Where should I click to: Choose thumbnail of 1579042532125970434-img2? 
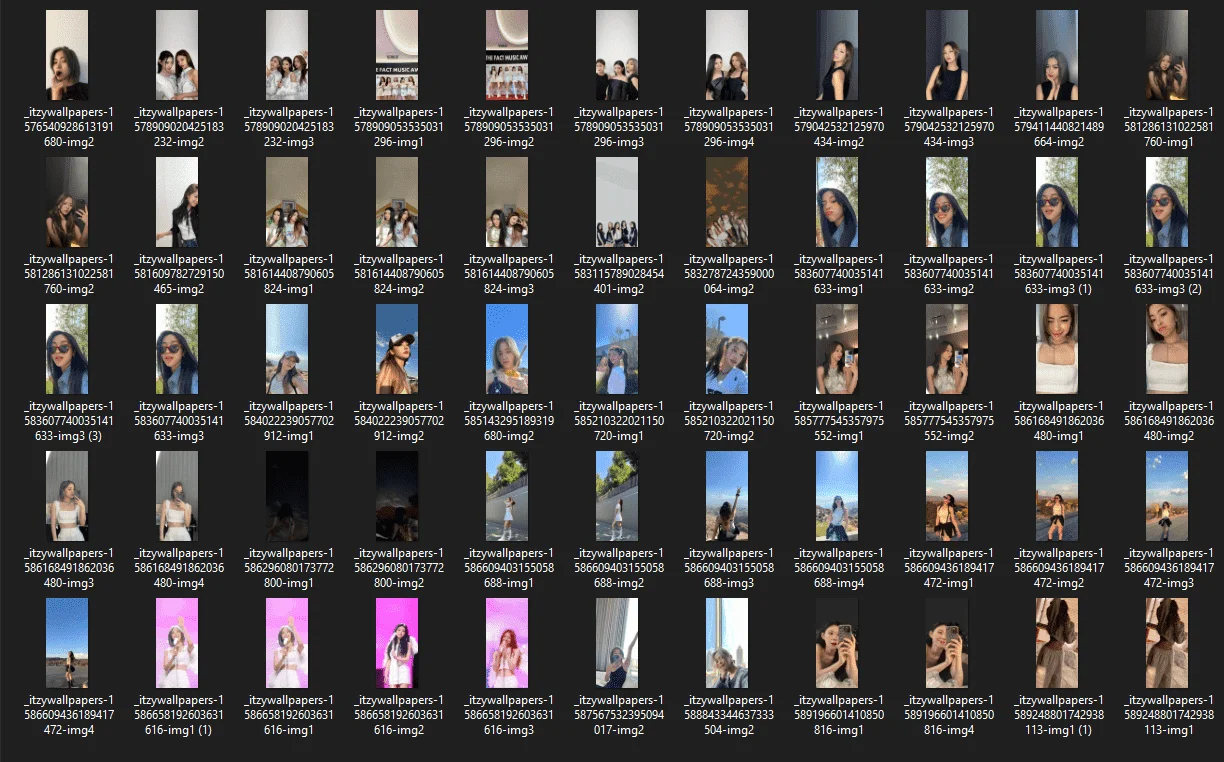click(837, 56)
